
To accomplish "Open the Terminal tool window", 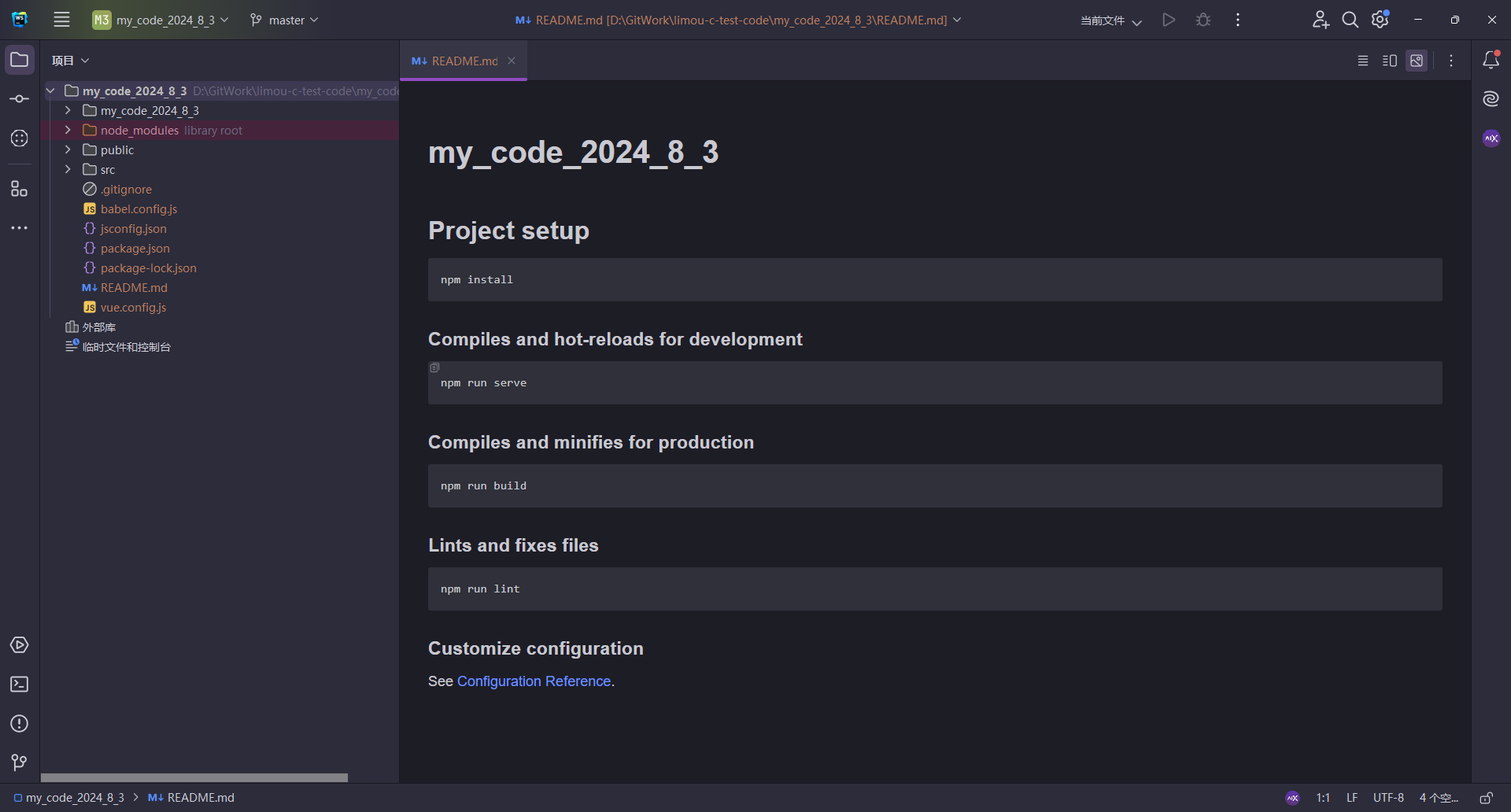I will pyautogui.click(x=20, y=685).
